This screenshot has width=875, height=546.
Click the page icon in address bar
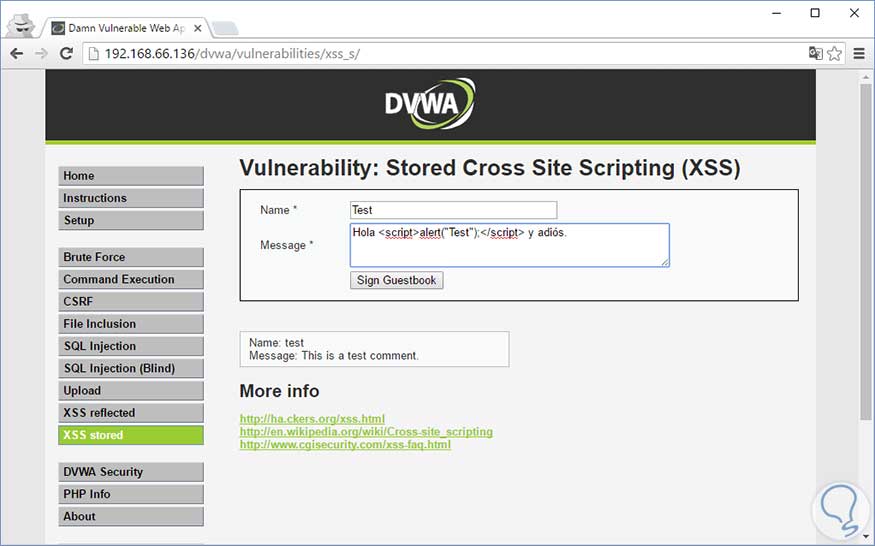coord(94,54)
